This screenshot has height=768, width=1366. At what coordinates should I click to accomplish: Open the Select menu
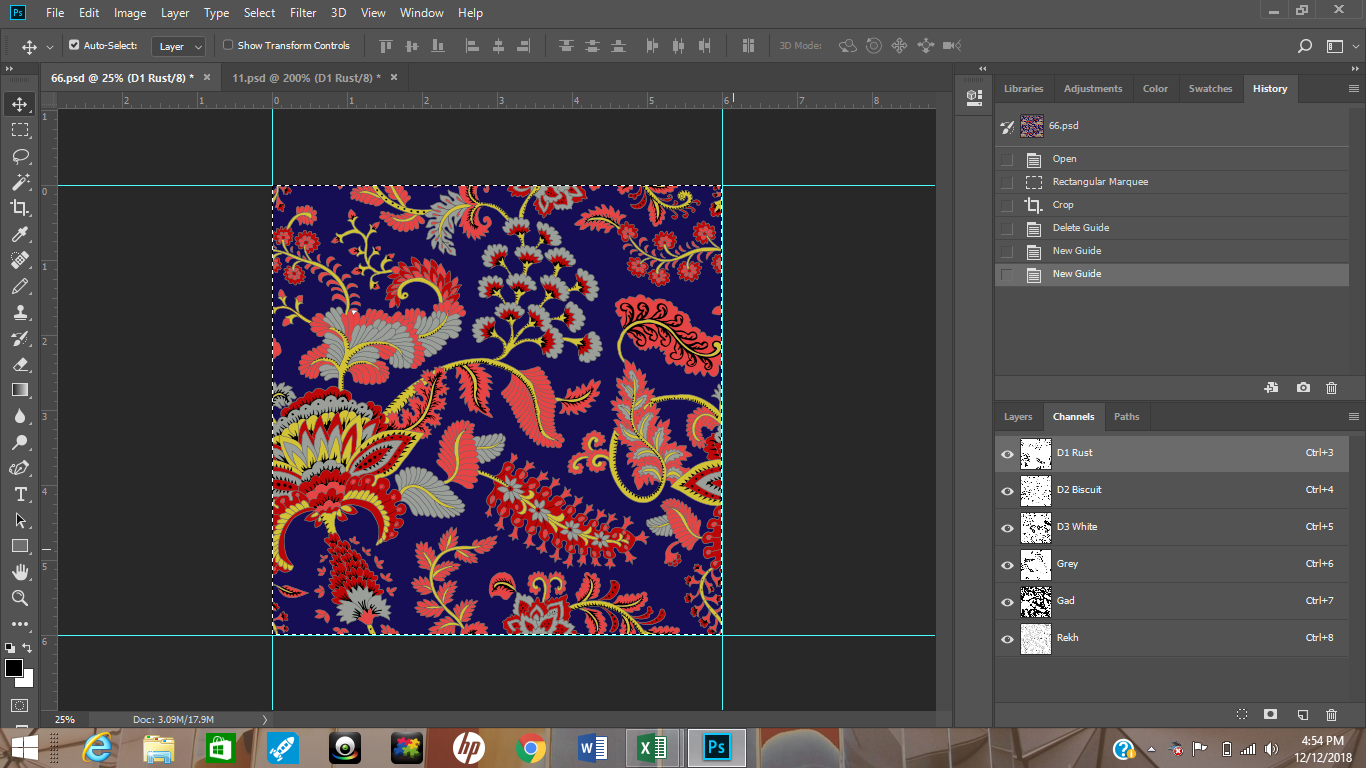point(259,13)
